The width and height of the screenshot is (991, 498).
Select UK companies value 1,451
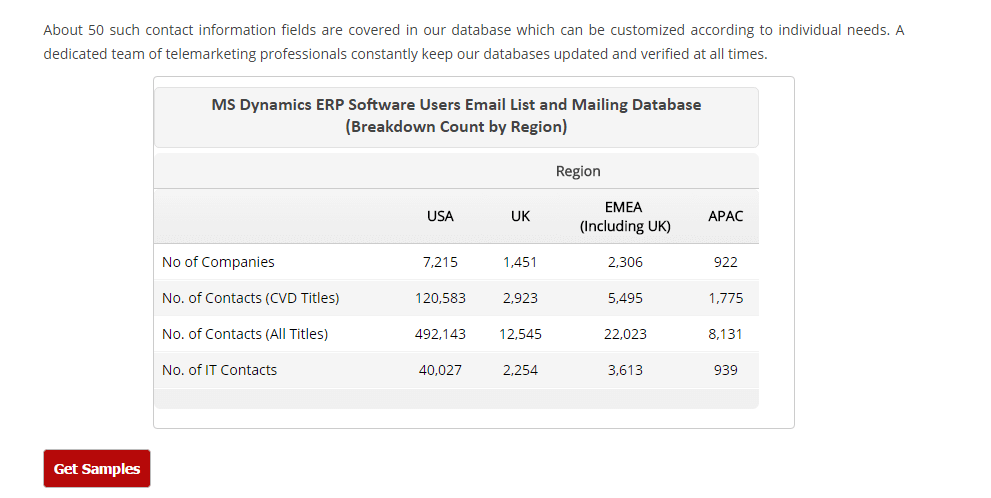pos(520,262)
